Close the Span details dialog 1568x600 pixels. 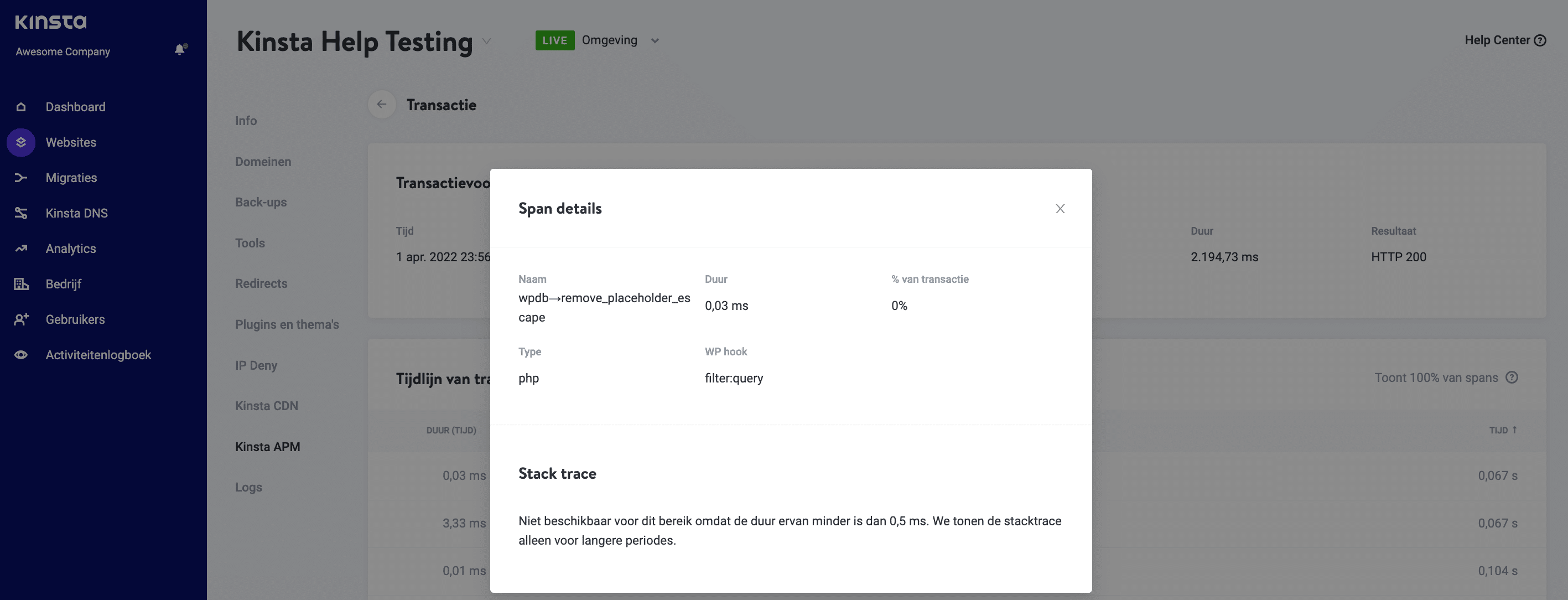point(1060,208)
